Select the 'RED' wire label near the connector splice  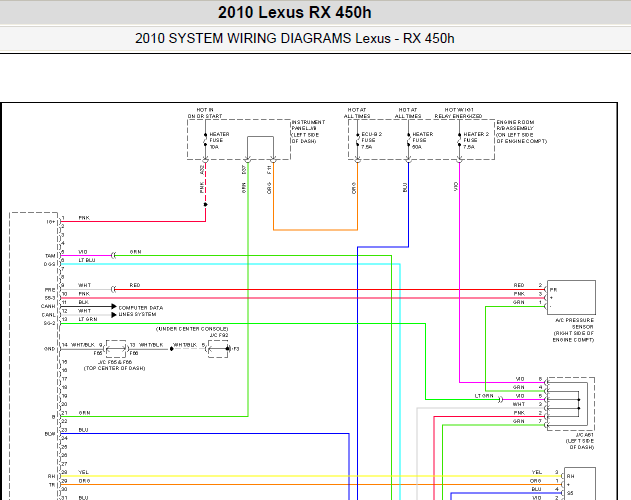click(135, 285)
